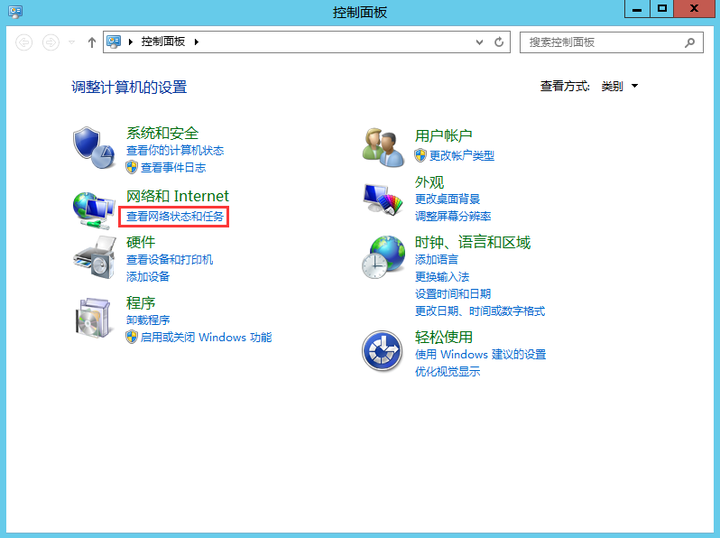Open the 系统和安全 shield icon
This screenshot has width=720, height=538.
(94, 147)
